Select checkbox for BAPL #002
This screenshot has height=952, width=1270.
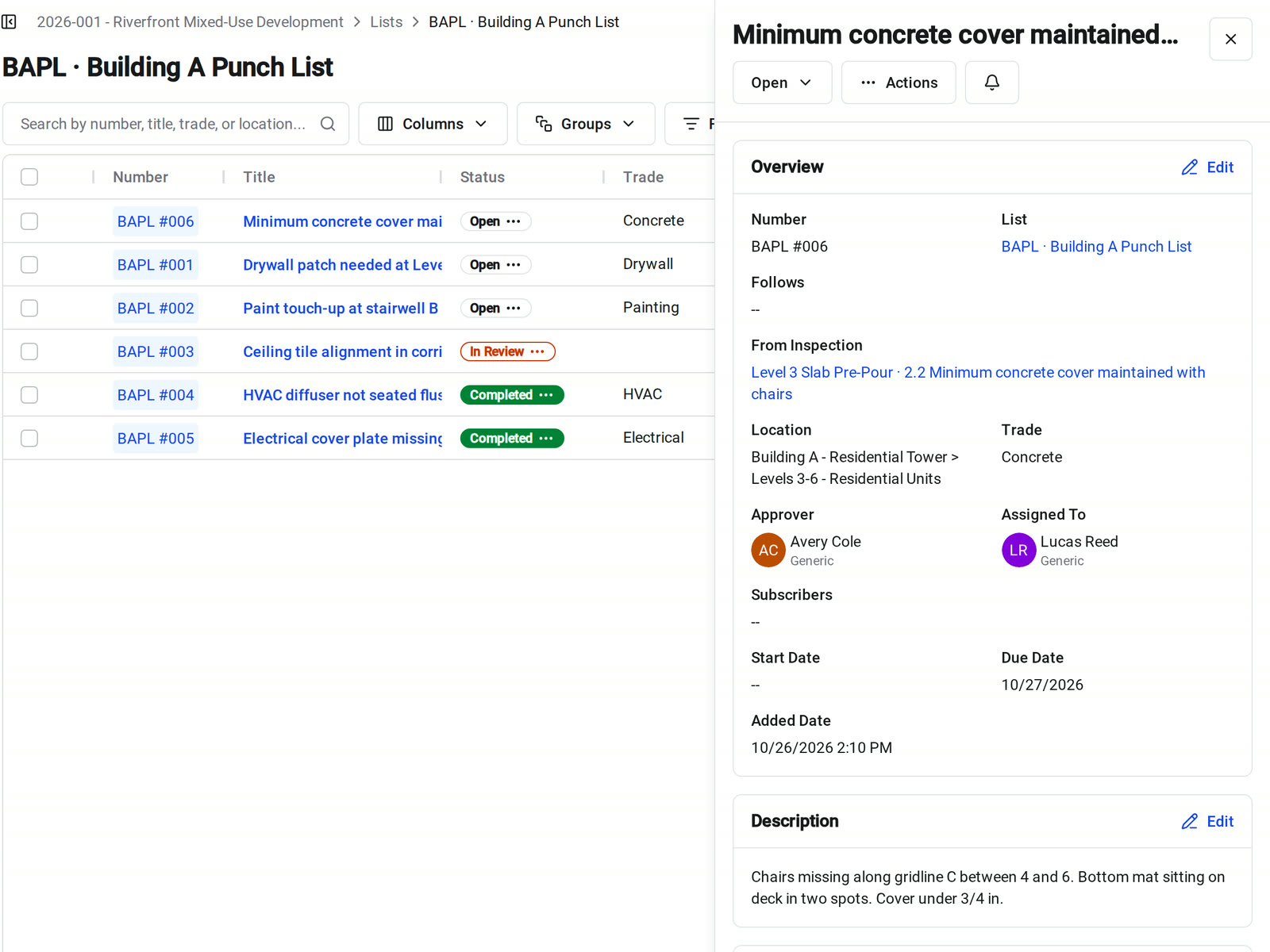click(x=29, y=308)
